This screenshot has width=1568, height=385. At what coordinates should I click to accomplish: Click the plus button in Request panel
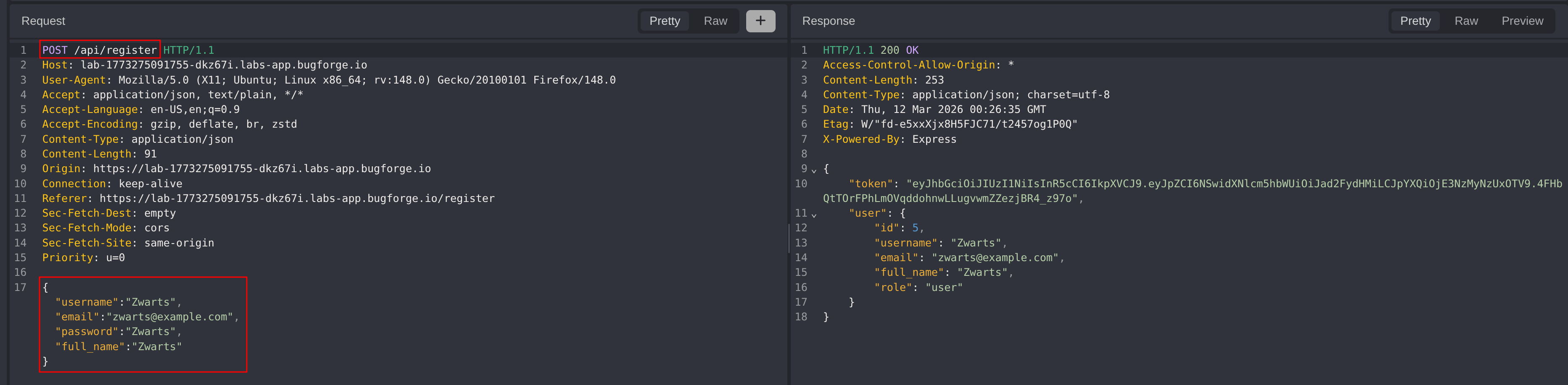pos(760,21)
